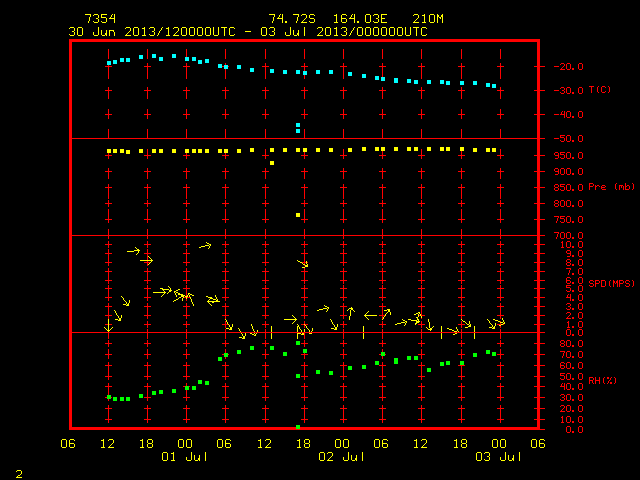Click the 164.03E longitude label
Screen dimensions: 640x480
360,19
